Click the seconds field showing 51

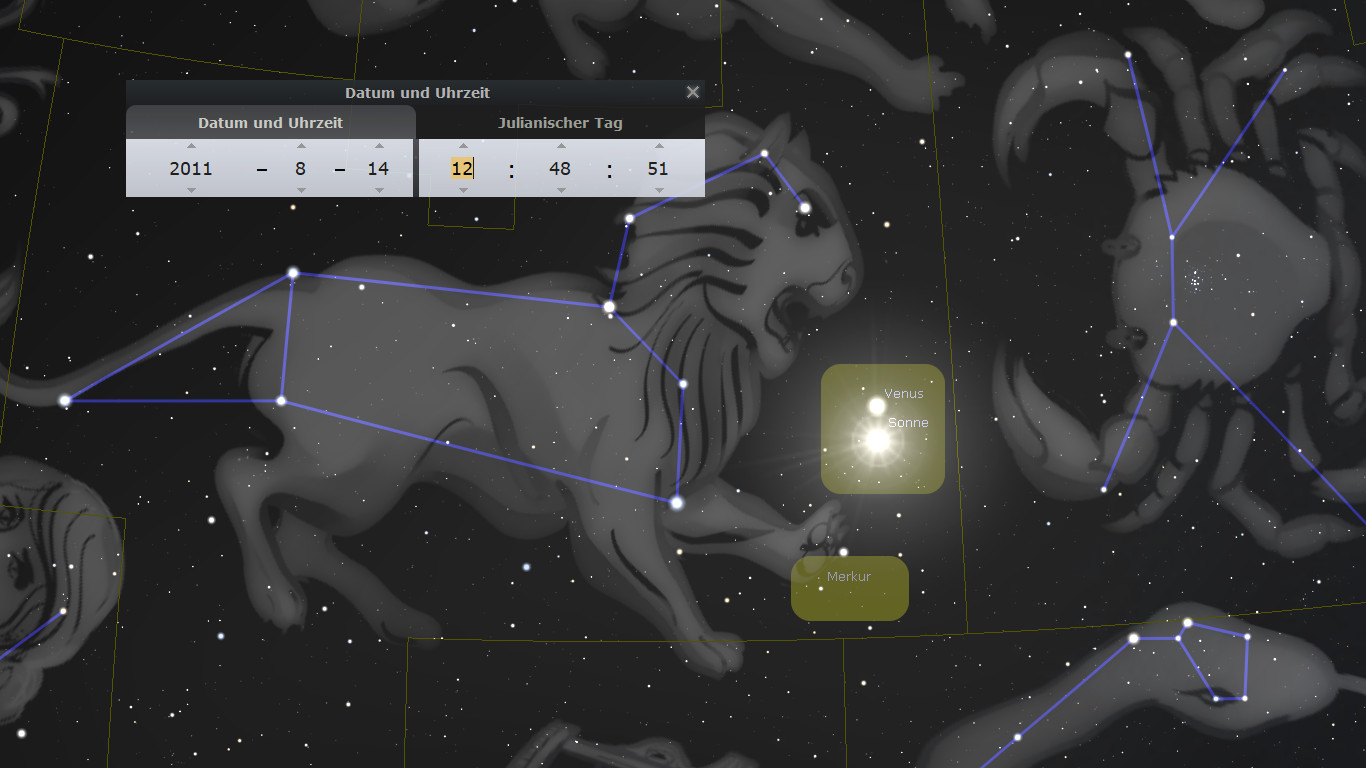[x=658, y=168]
